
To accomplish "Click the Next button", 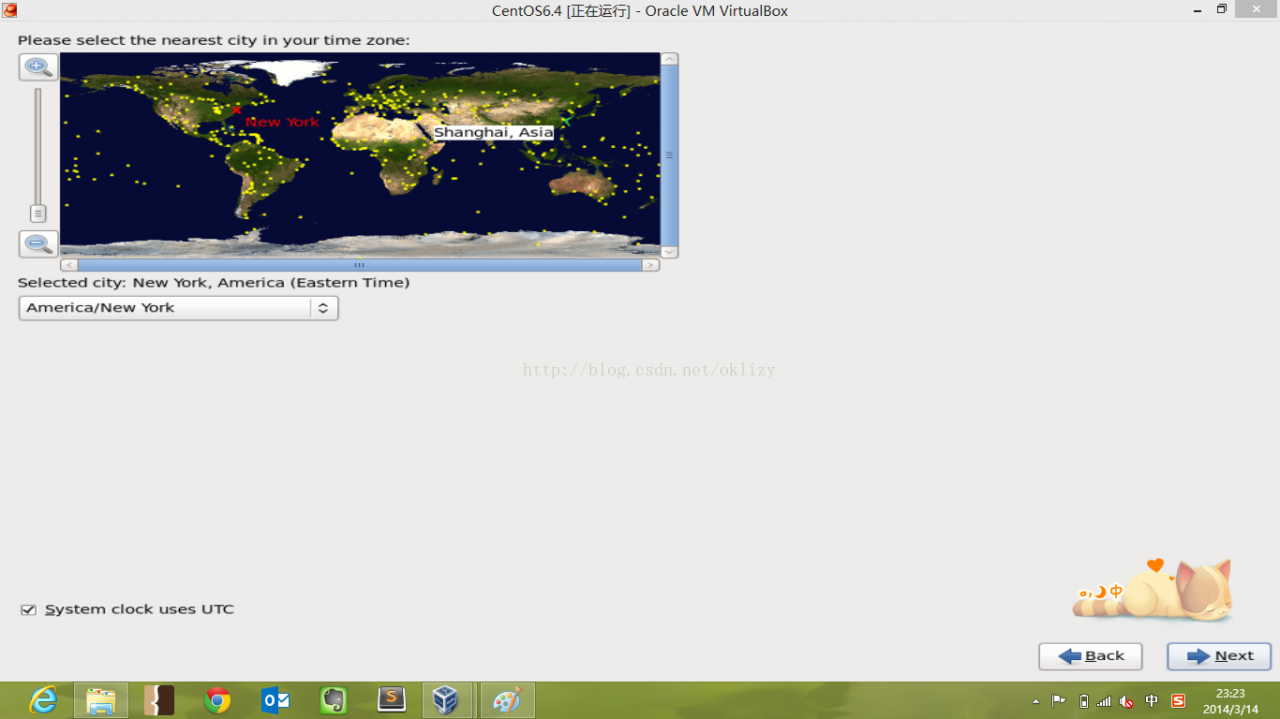I will pos(1219,656).
